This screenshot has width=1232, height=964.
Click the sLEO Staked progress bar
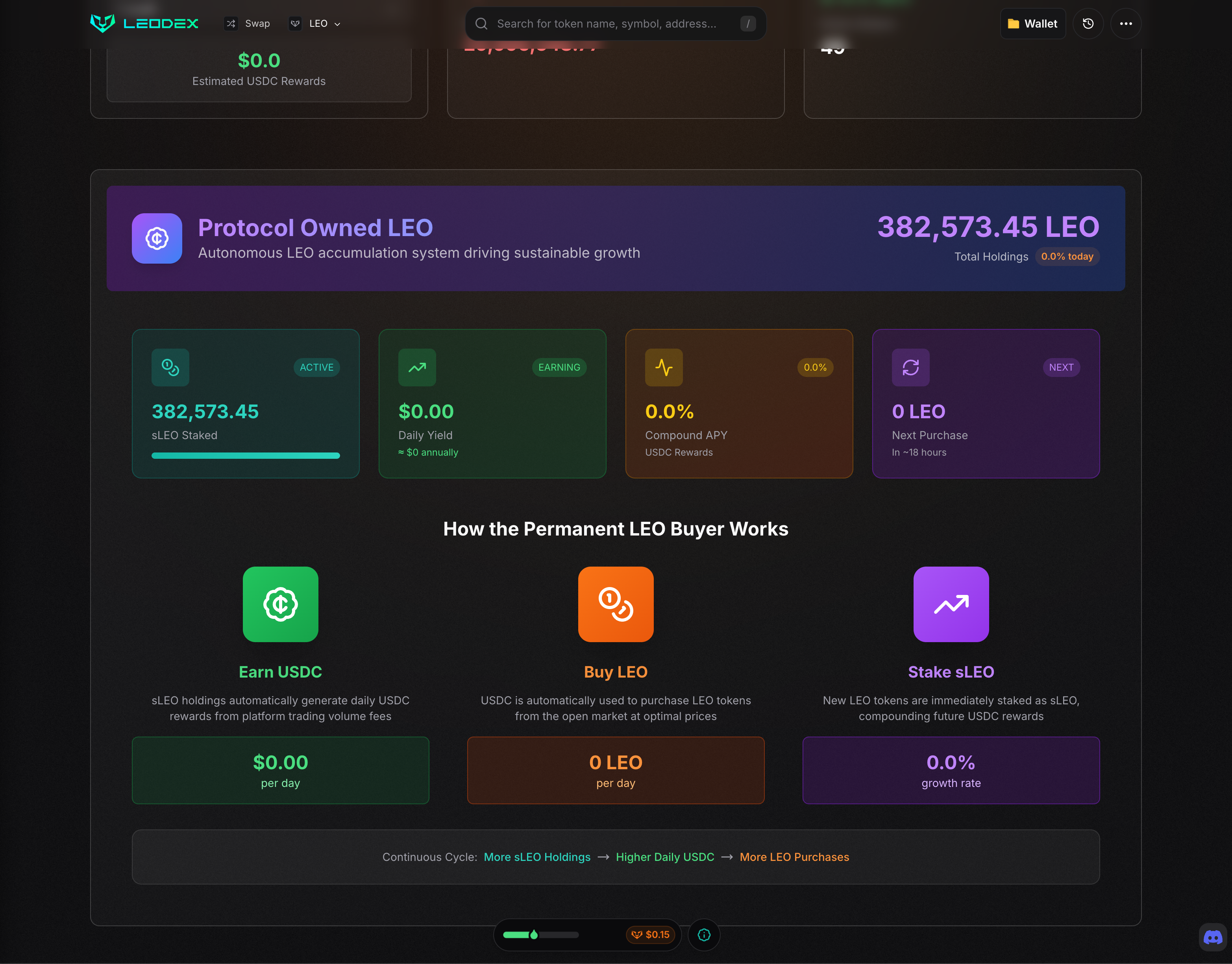246,456
